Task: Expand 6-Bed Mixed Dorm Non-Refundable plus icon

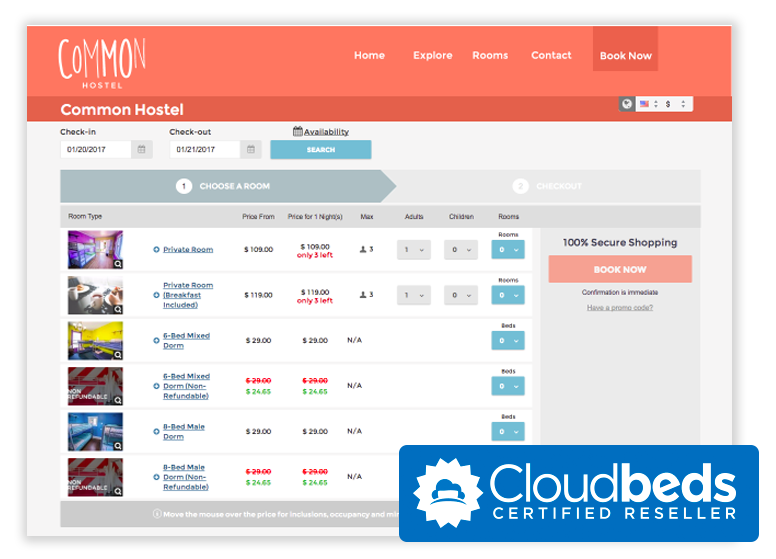Action: (156, 386)
